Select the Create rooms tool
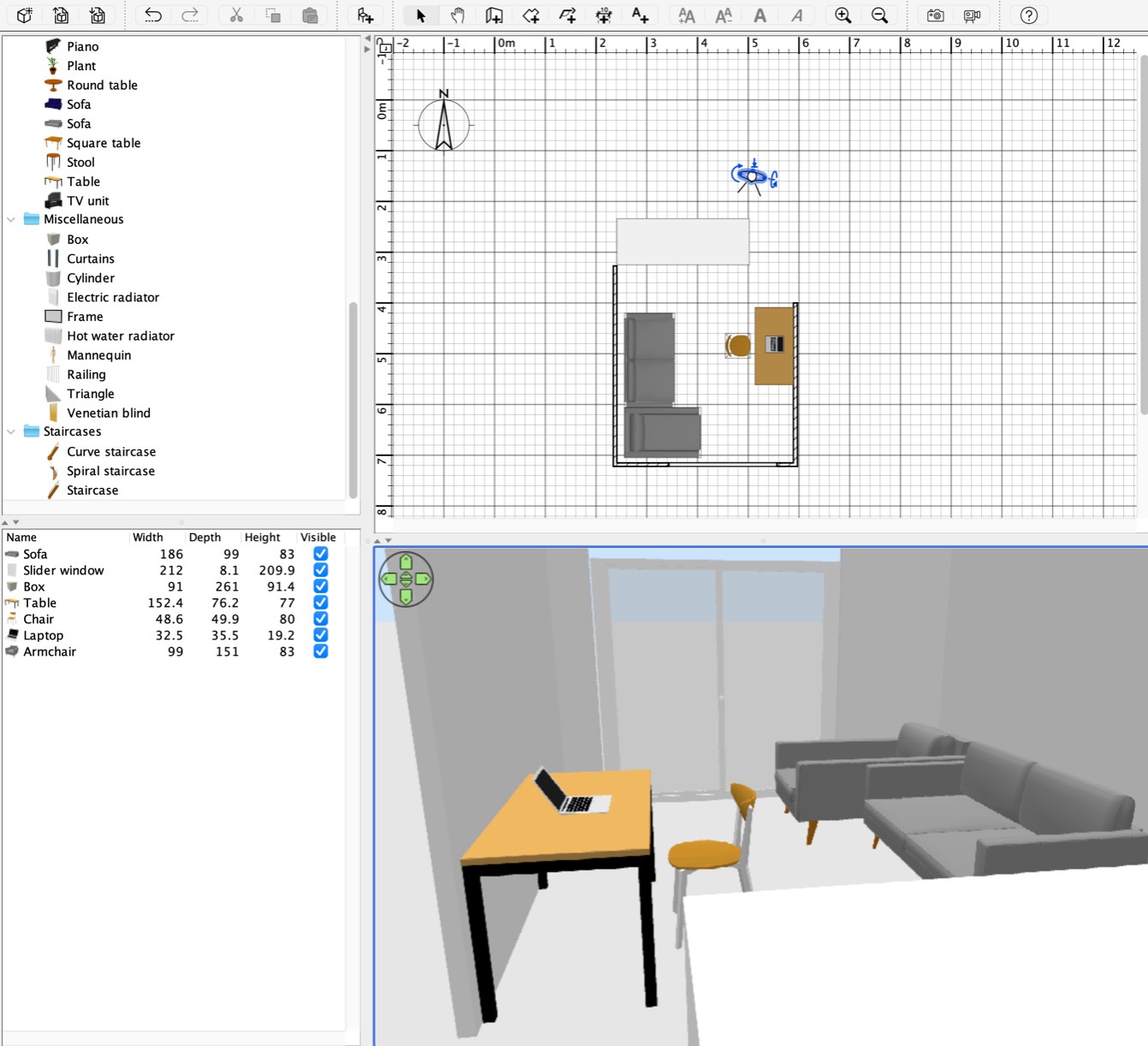The image size is (1148, 1046). [x=531, y=15]
